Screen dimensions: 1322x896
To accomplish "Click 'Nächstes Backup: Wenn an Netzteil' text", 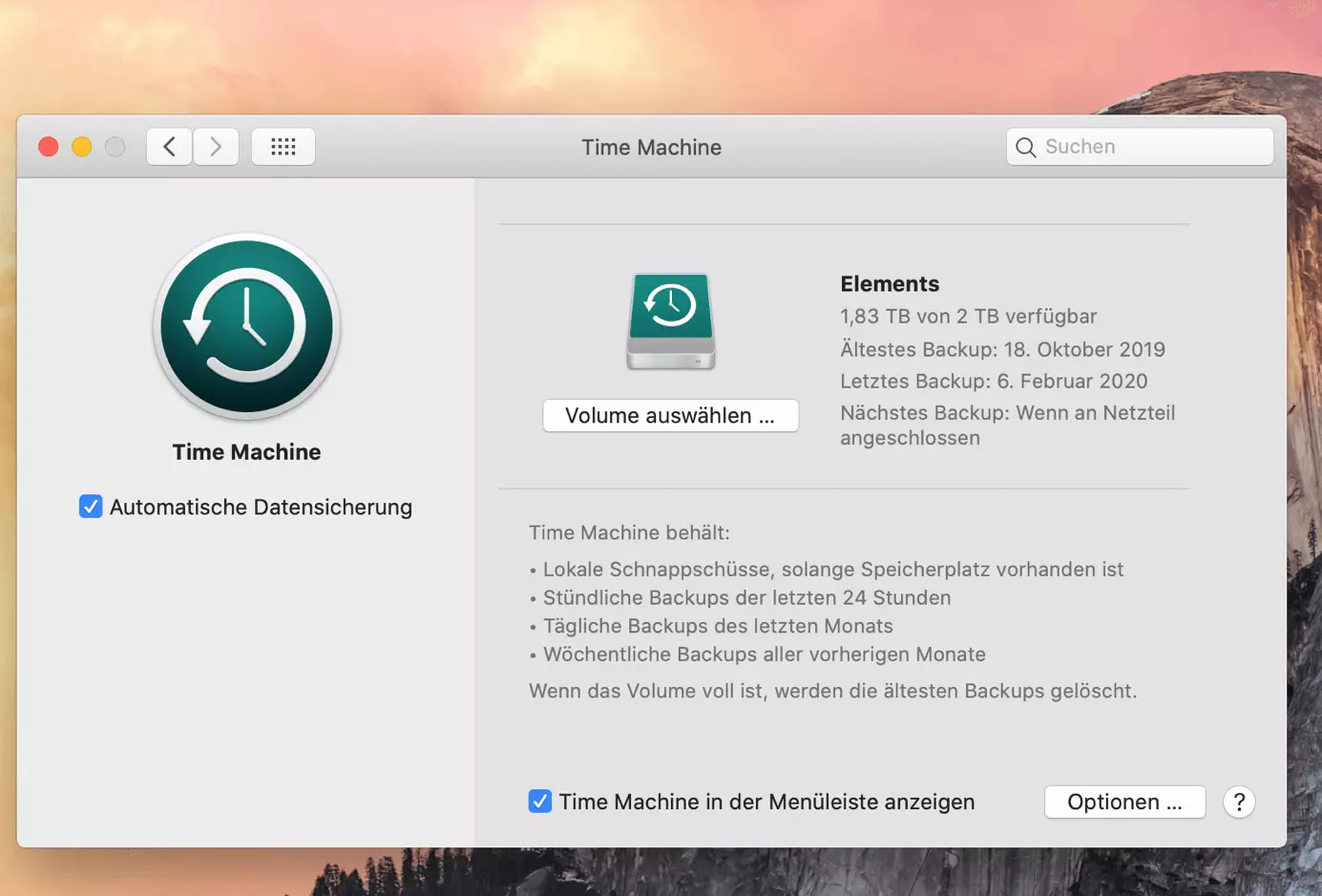I will (1008, 413).
